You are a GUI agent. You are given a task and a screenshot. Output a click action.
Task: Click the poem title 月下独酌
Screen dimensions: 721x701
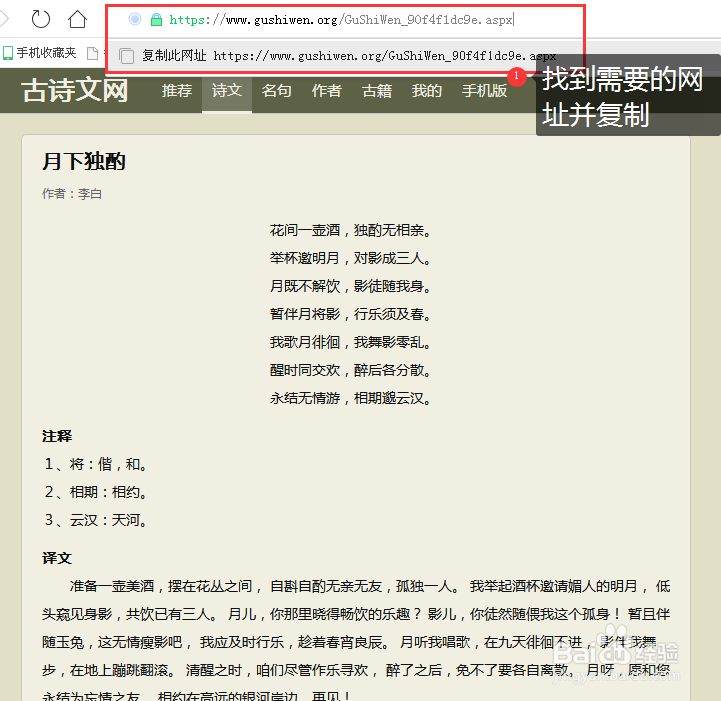(84, 162)
